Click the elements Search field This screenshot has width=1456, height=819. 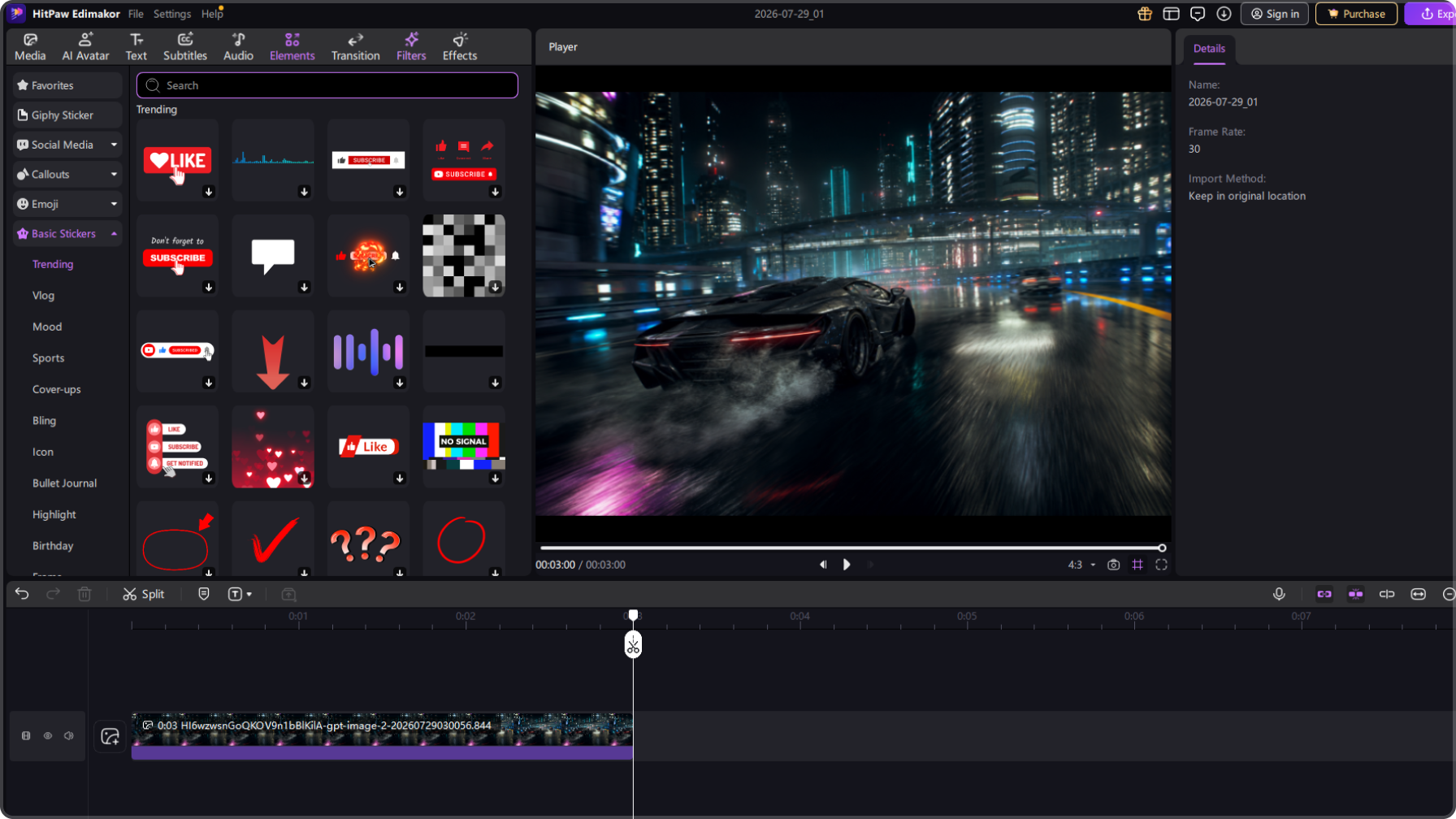point(327,85)
